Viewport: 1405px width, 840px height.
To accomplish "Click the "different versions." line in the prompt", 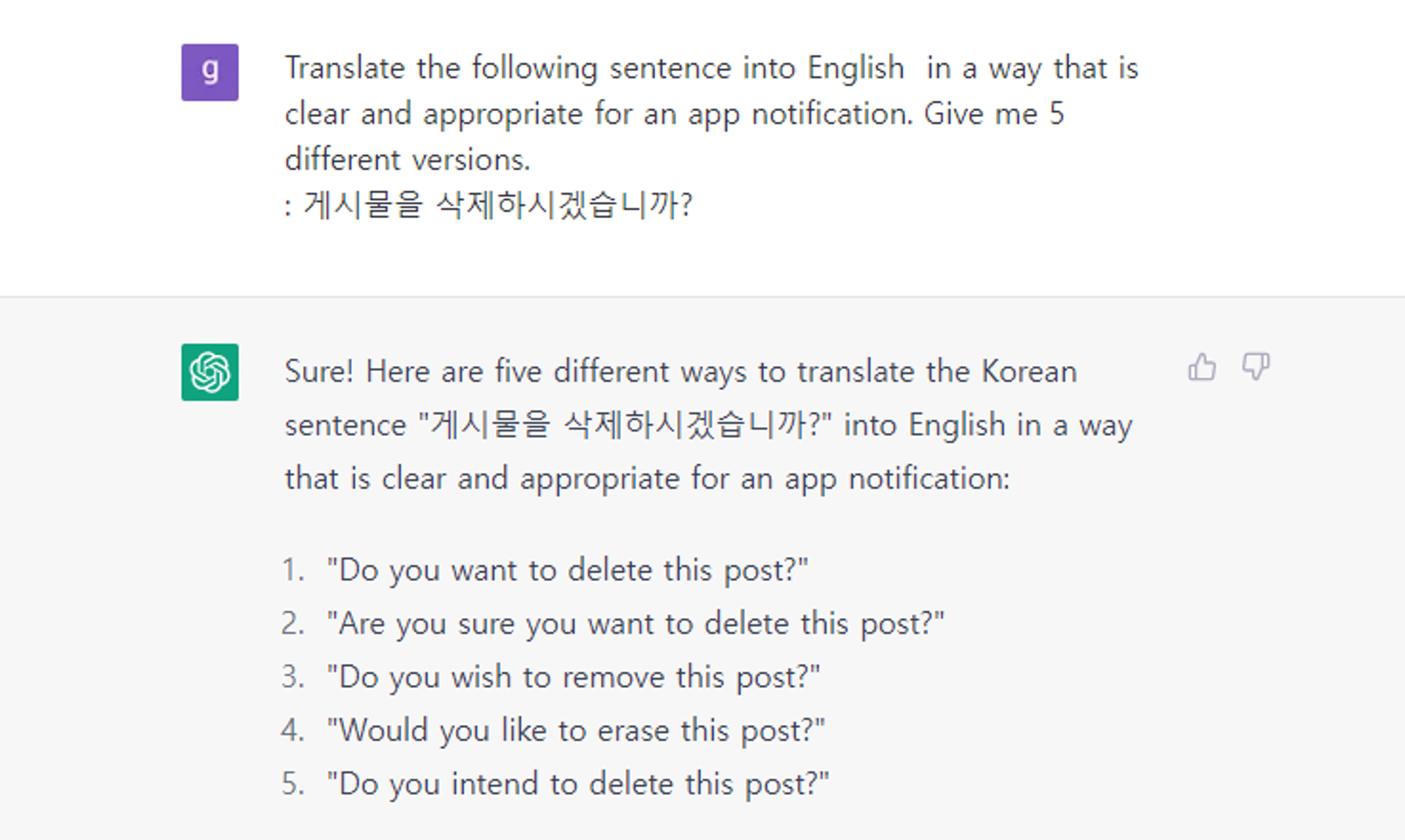I will pos(407,160).
